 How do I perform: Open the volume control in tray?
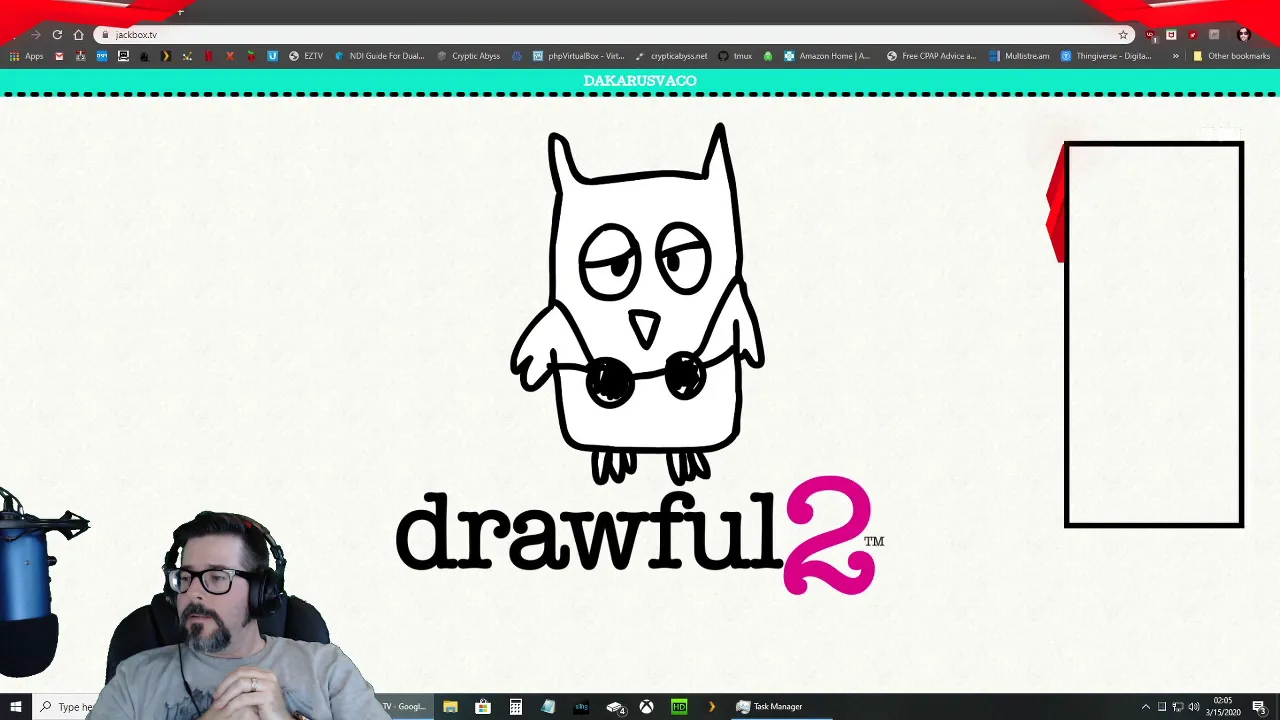pyautogui.click(x=1194, y=707)
